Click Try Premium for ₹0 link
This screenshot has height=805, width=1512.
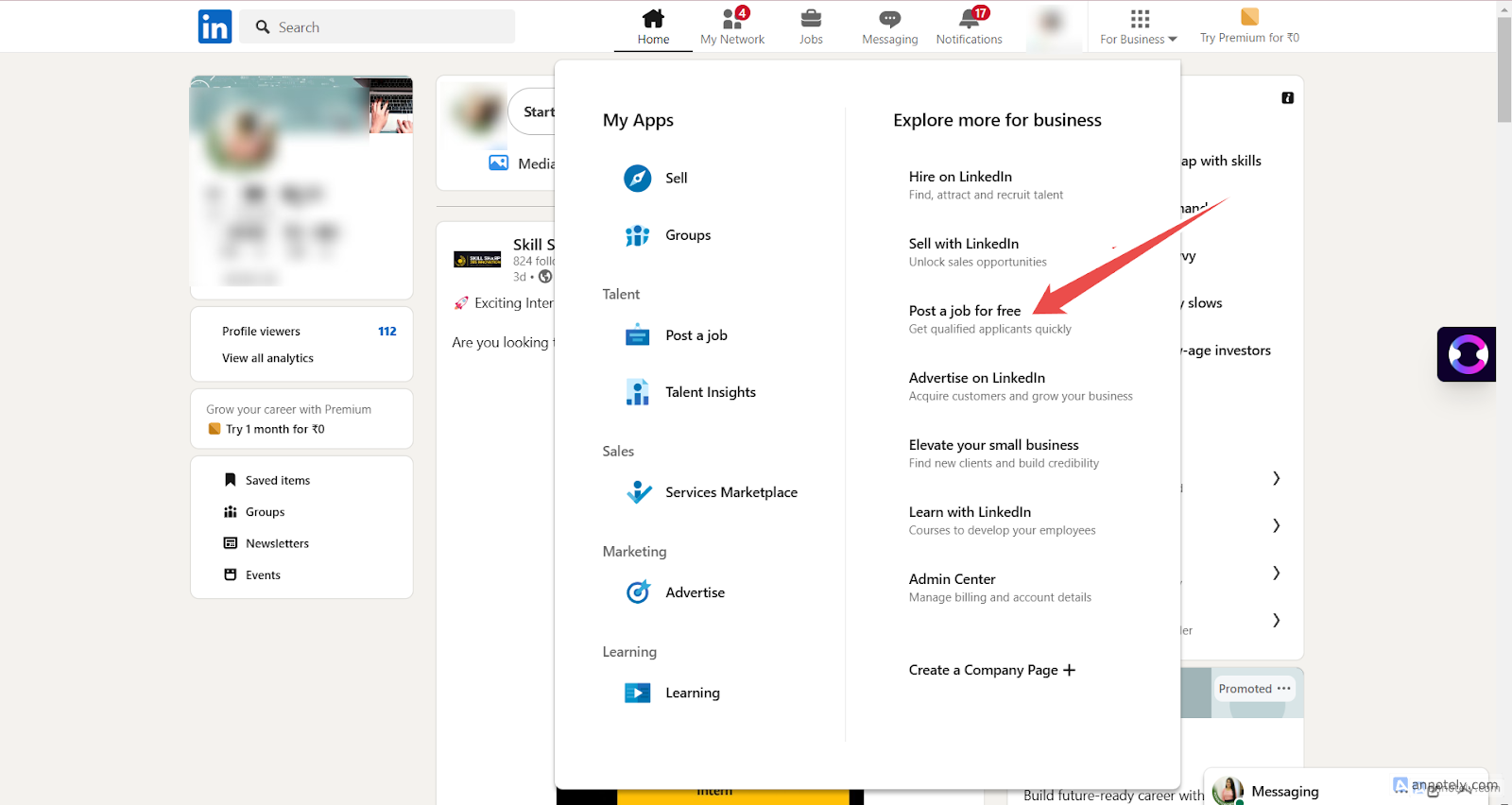[1249, 38]
